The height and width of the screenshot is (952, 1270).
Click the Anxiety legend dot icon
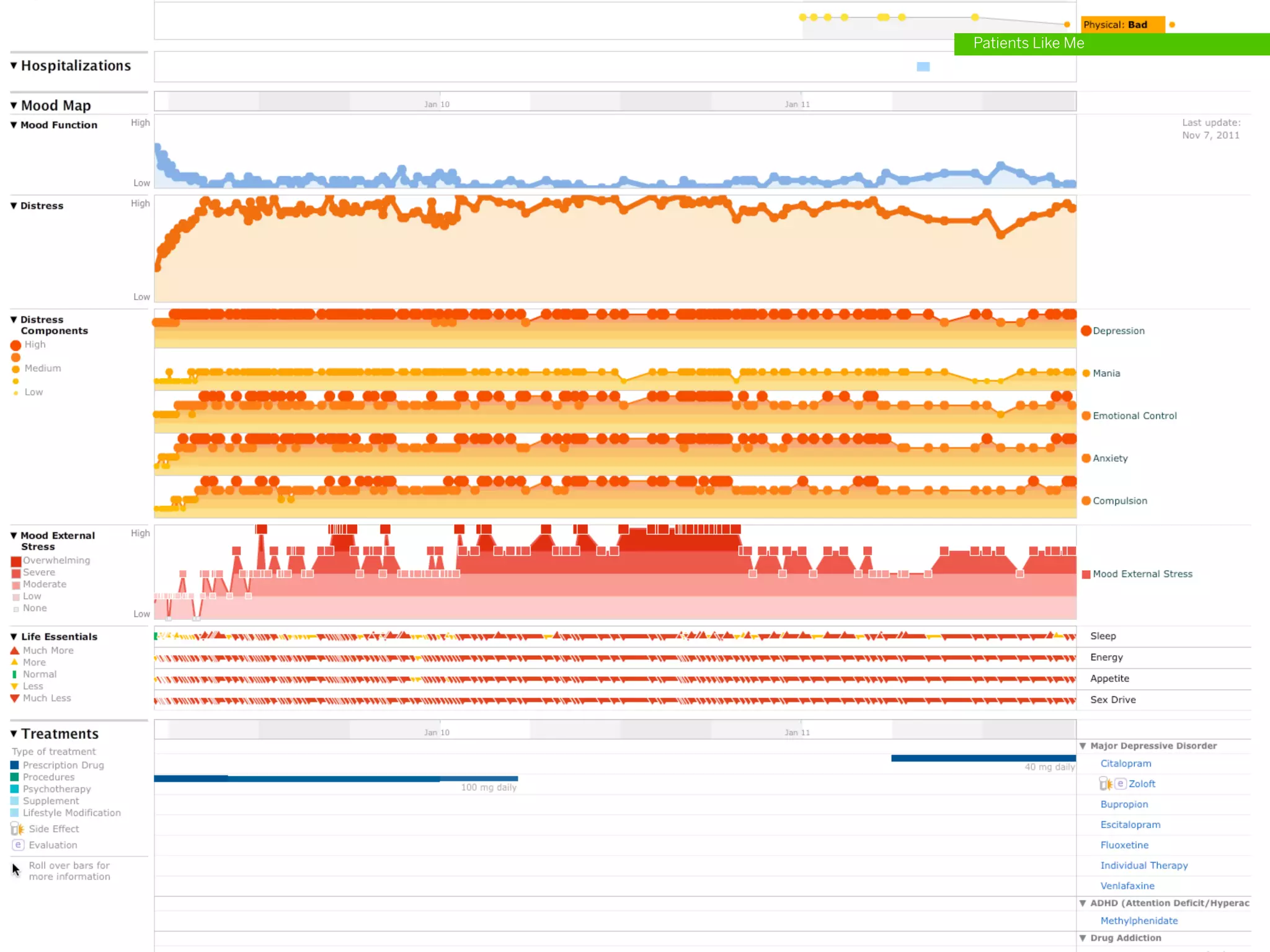[x=1086, y=458]
